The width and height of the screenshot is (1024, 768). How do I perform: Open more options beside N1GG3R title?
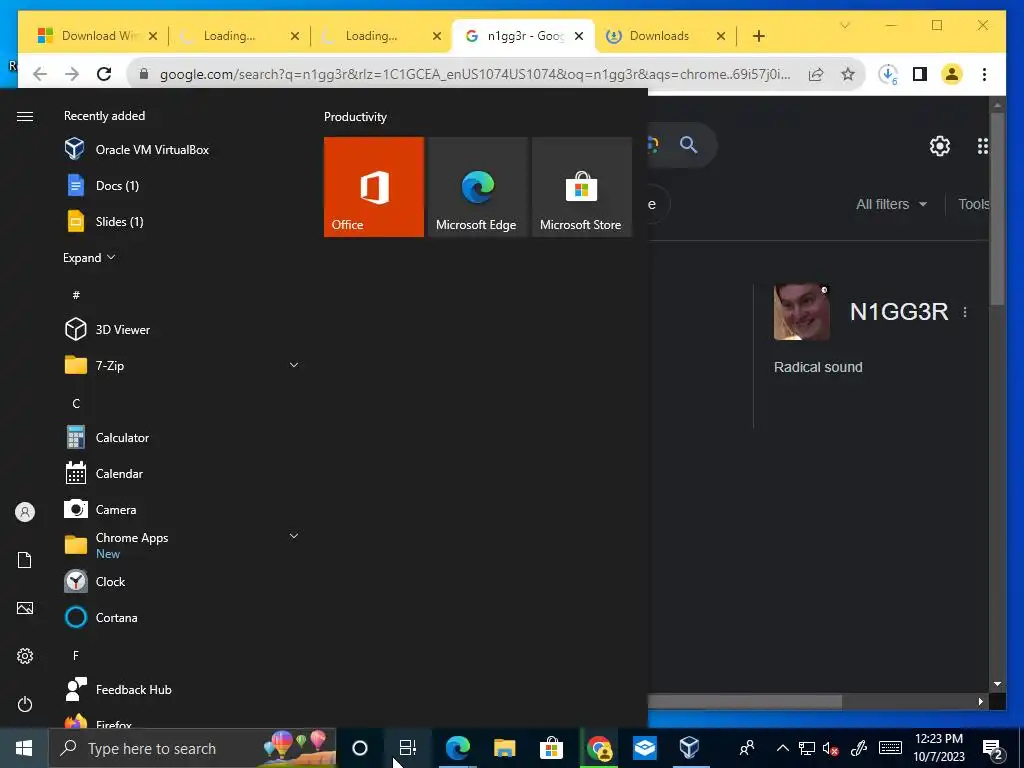coord(965,312)
